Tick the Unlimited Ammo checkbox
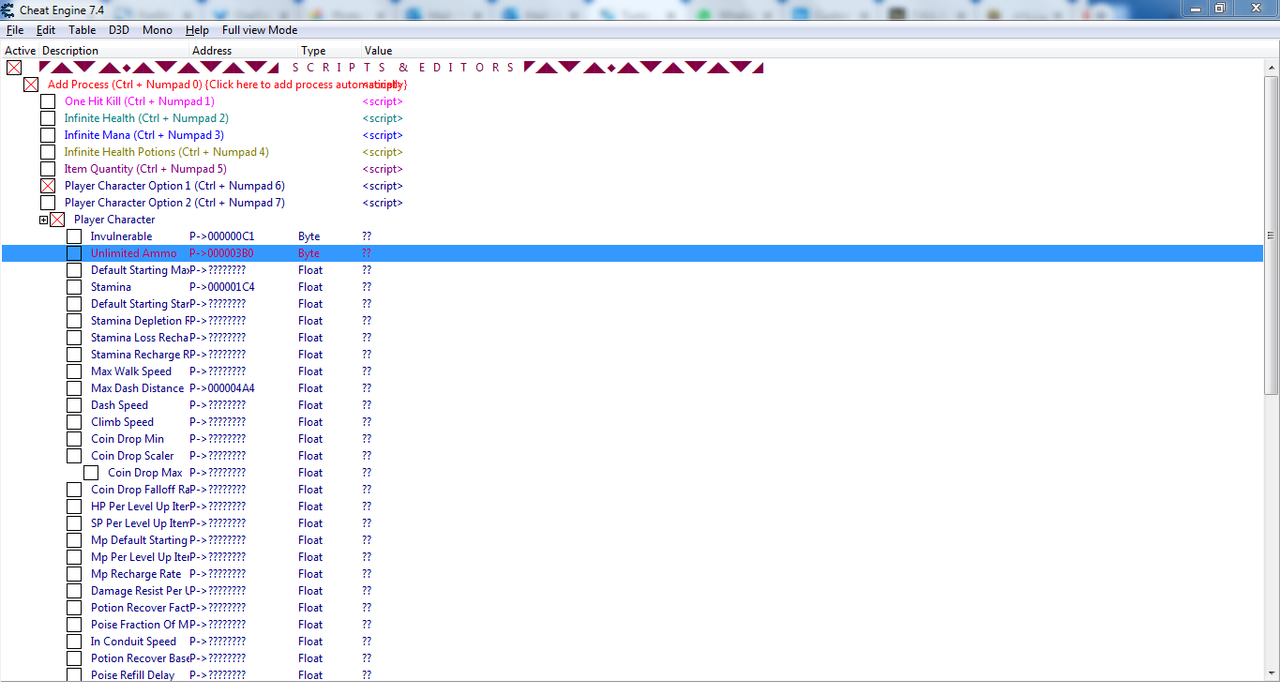This screenshot has width=1280, height=682. pos(74,254)
